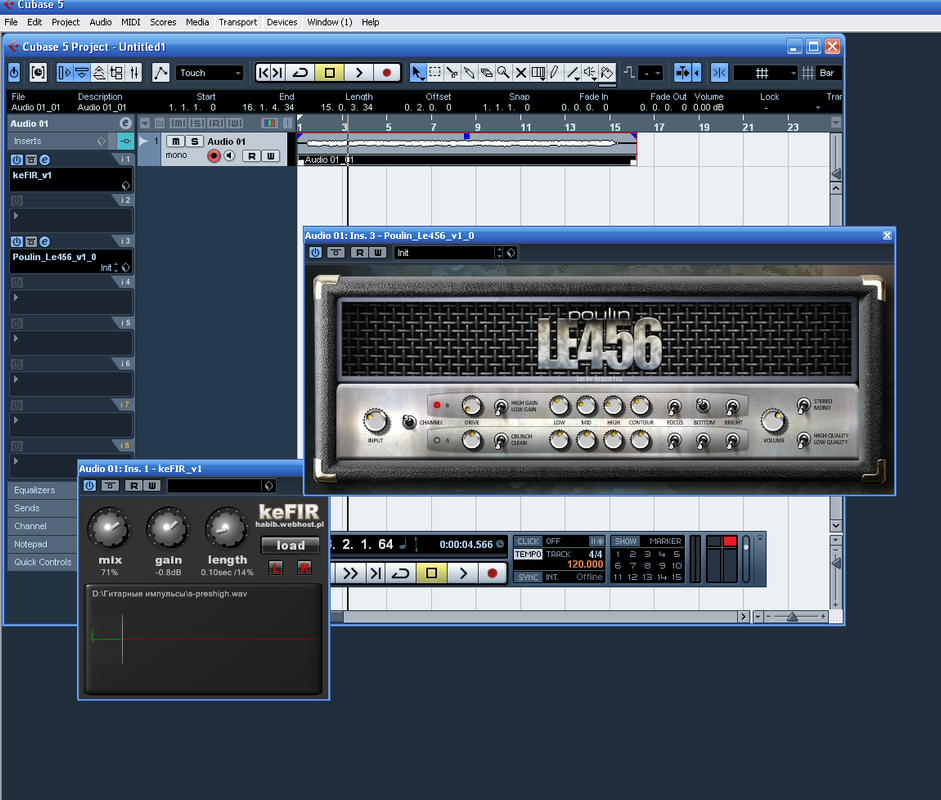
Task: Click LE456 channel switch knob
Action: 409,422
